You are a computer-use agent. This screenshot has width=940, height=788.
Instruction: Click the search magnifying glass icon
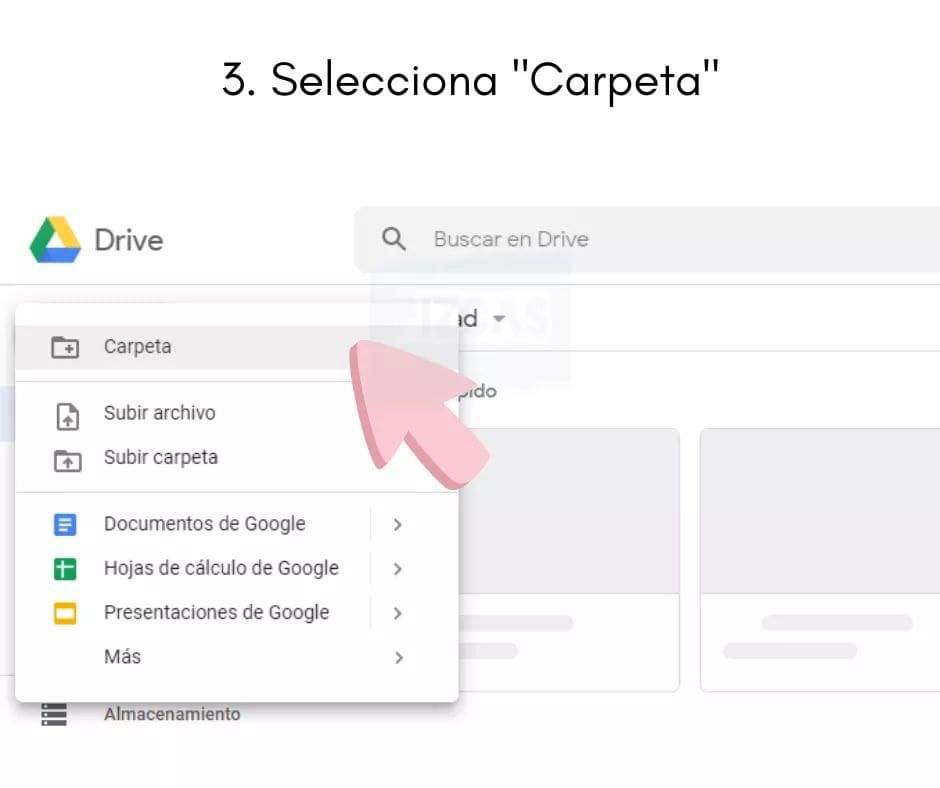393,238
